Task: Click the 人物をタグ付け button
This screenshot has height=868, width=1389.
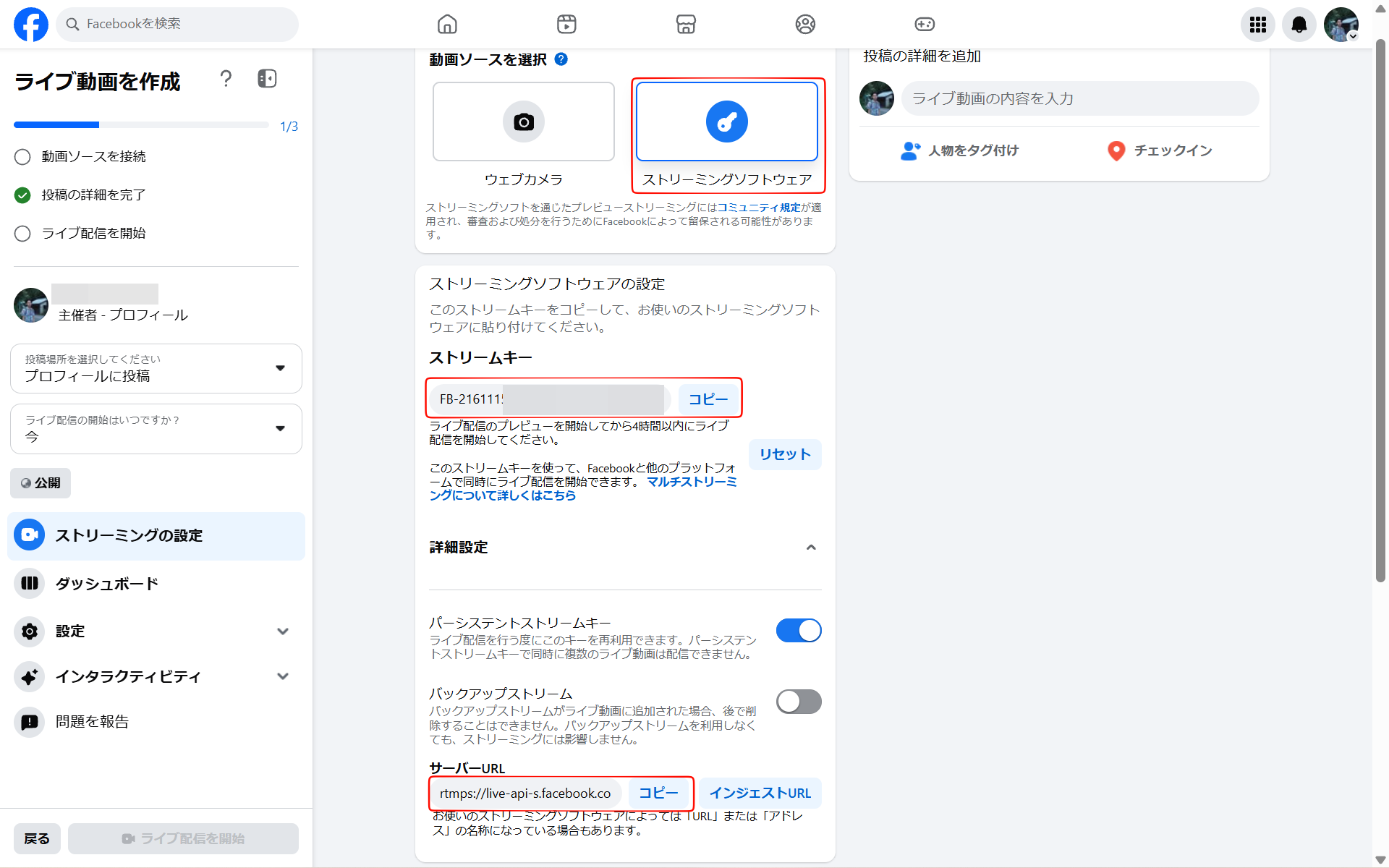Action: point(959,150)
